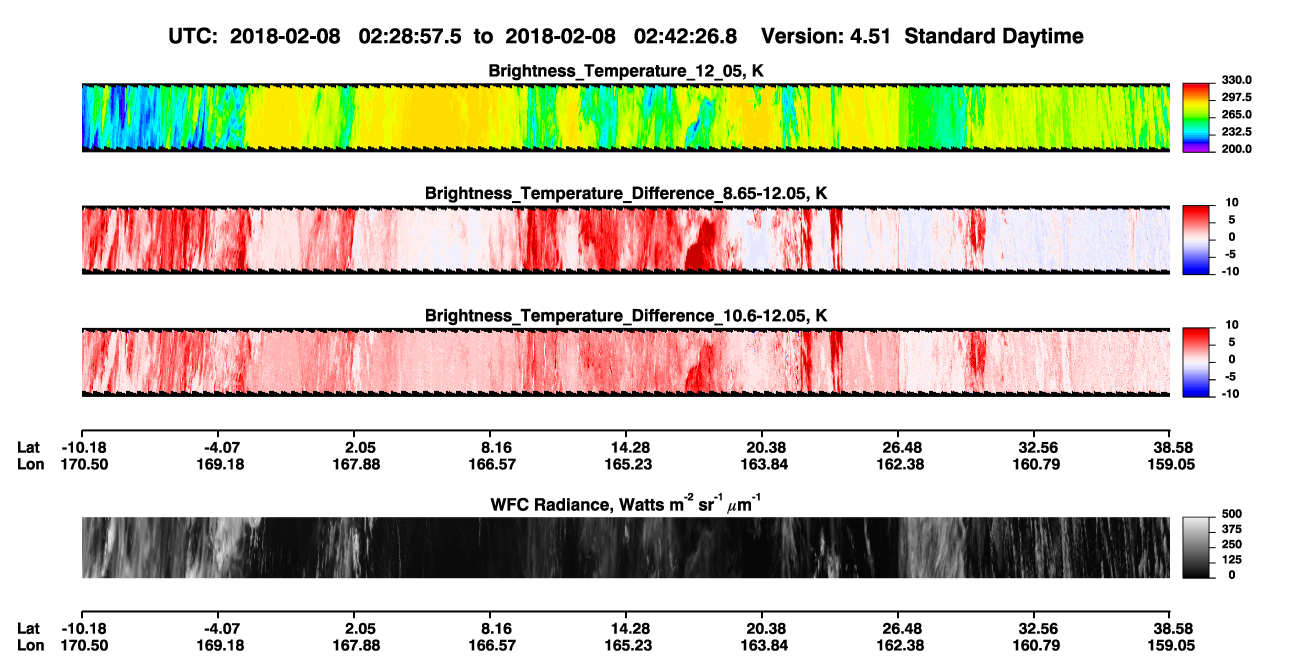
Task: Click latitude 32.56 on the upper axis
Action: [x=1034, y=448]
